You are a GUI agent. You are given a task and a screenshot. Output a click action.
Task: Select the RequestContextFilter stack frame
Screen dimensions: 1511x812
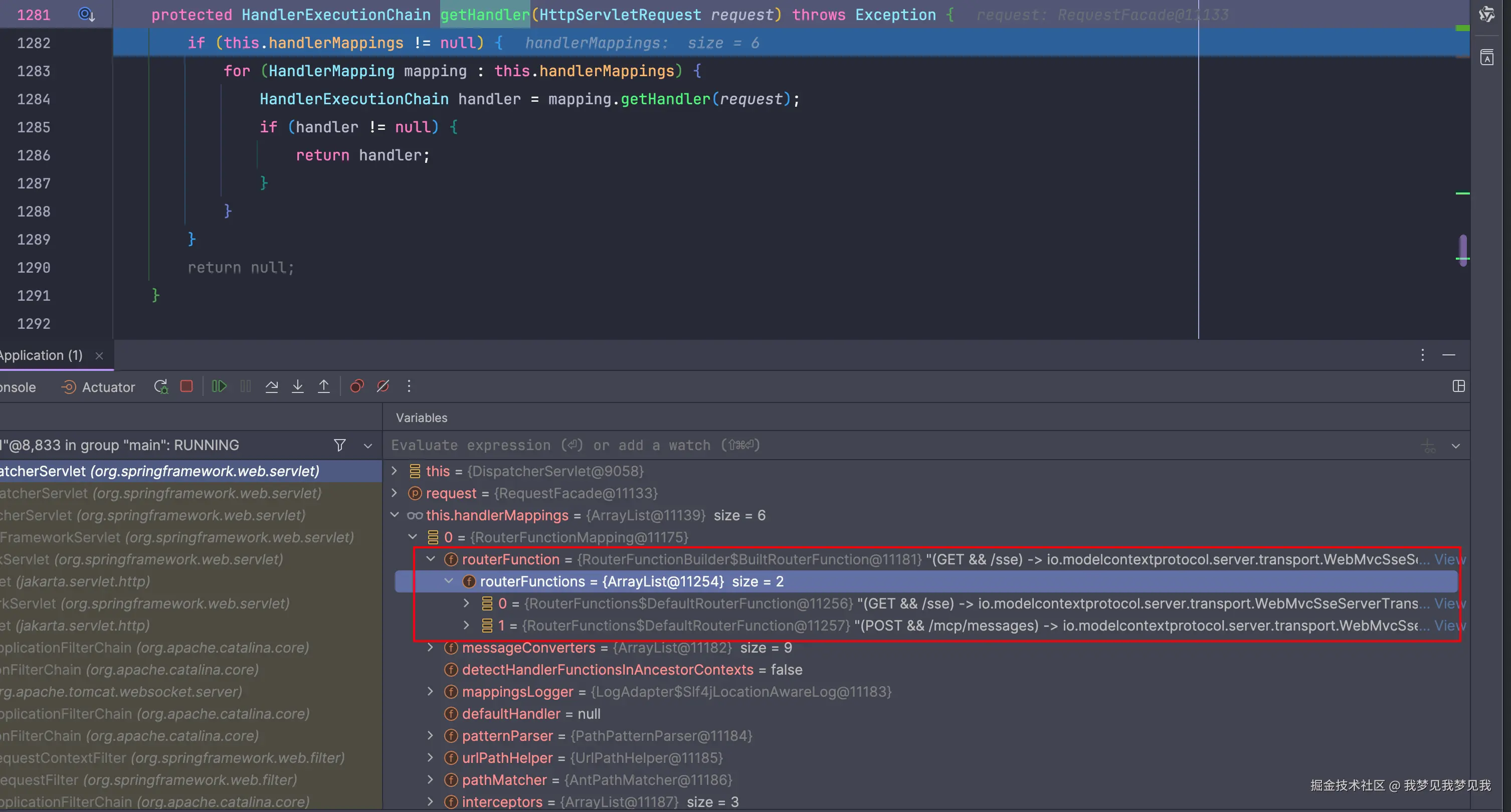tap(191, 758)
